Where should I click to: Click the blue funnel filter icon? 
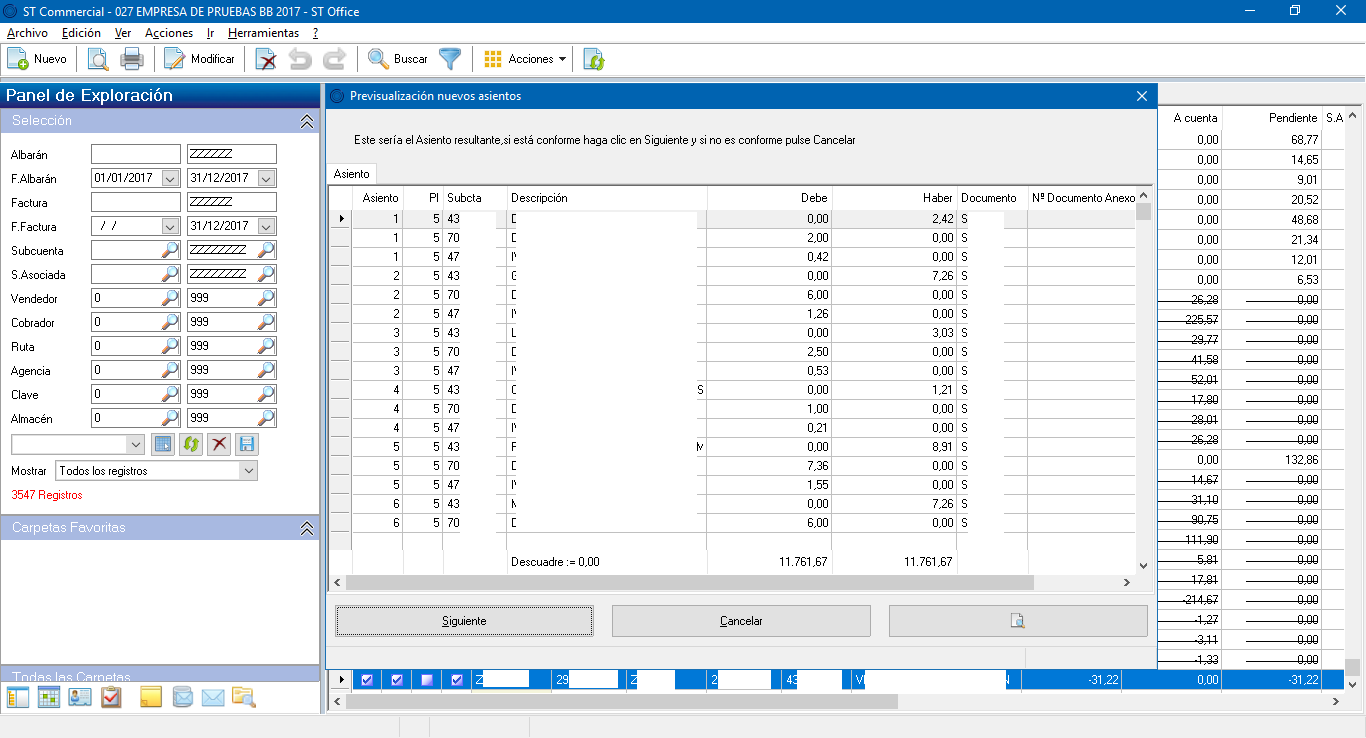click(450, 59)
